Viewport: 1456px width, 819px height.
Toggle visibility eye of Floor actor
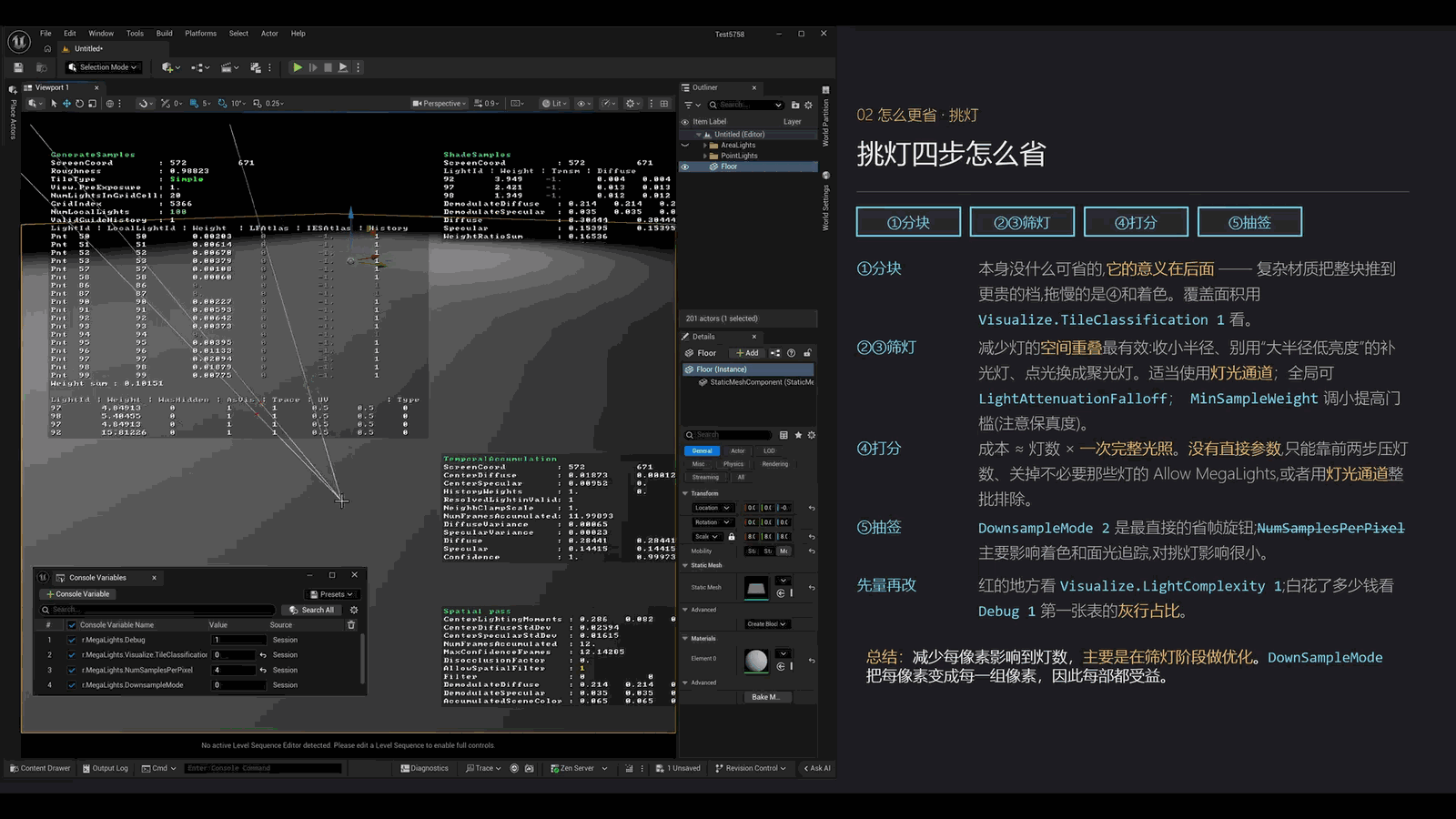(x=685, y=167)
